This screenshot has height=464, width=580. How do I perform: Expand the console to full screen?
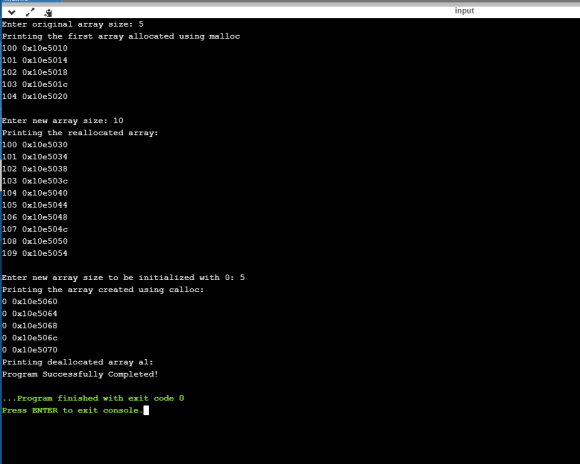point(30,13)
